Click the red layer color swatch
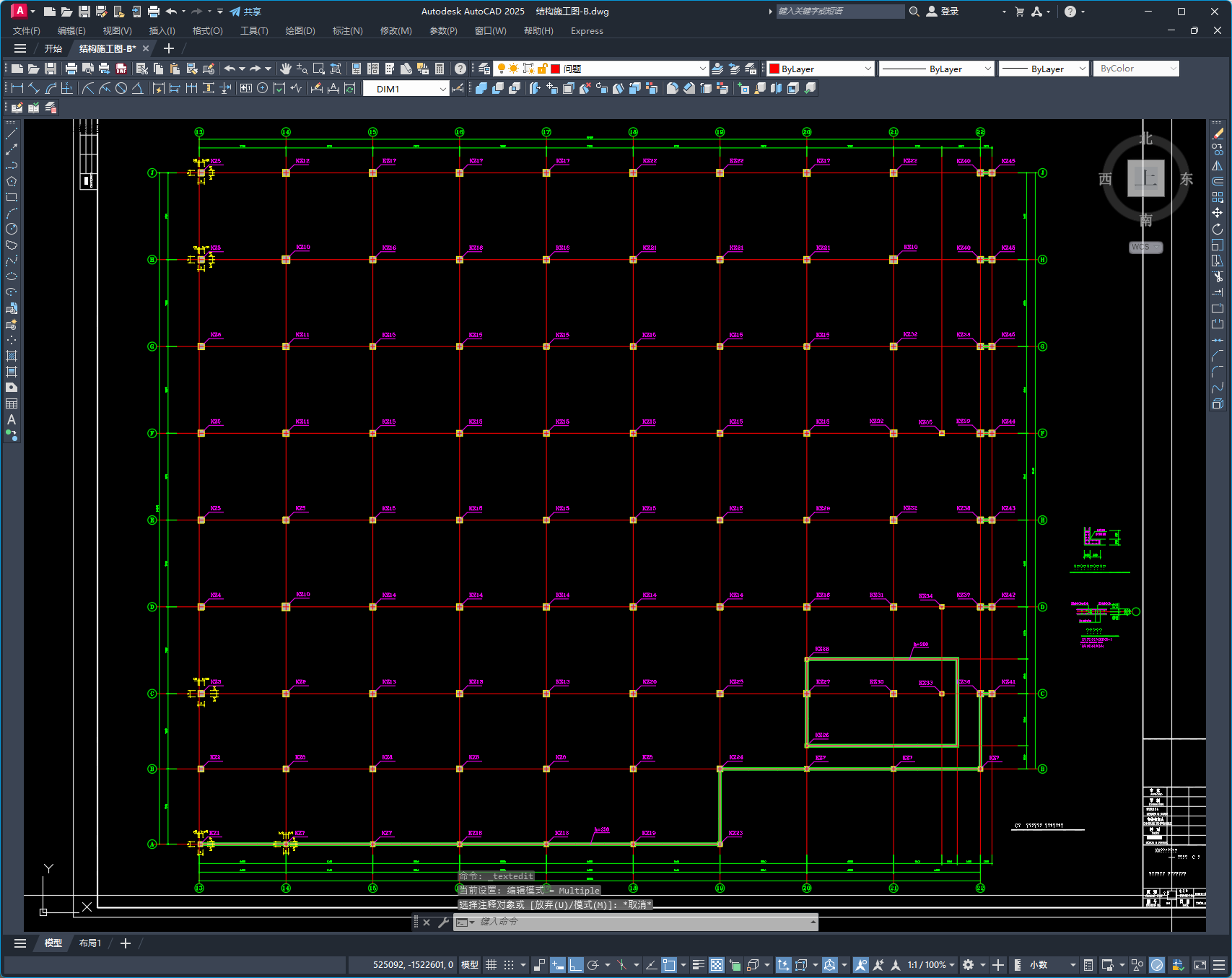Image resolution: width=1232 pixels, height=978 pixels. click(556, 69)
